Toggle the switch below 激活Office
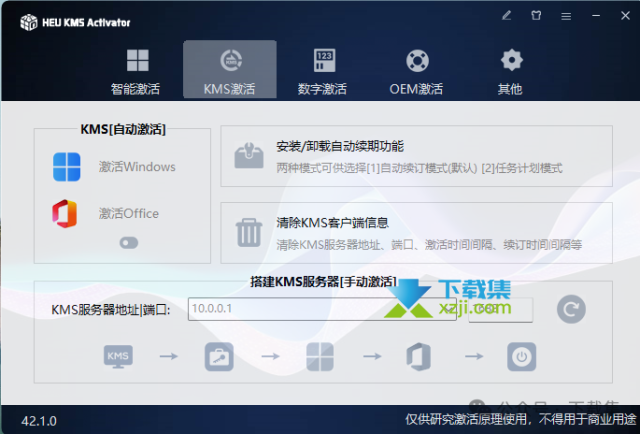 [x=129, y=243]
